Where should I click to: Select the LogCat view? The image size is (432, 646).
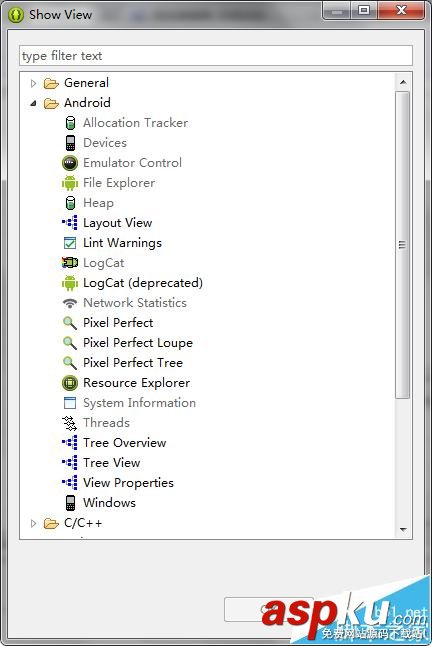click(103, 263)
